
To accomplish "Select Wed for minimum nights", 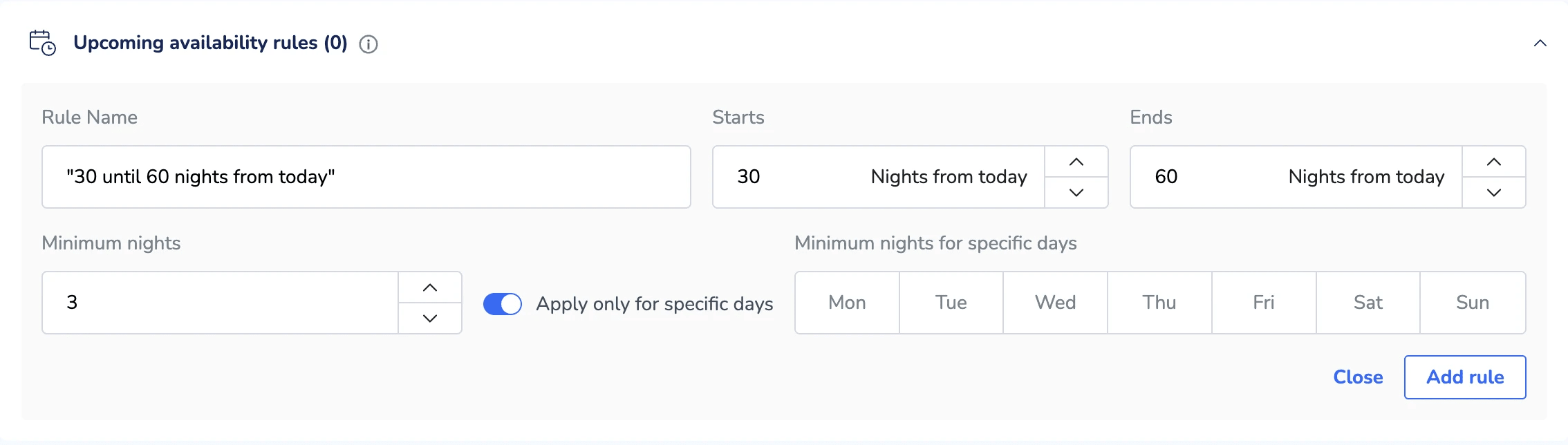I will (x=1056, y=303).
